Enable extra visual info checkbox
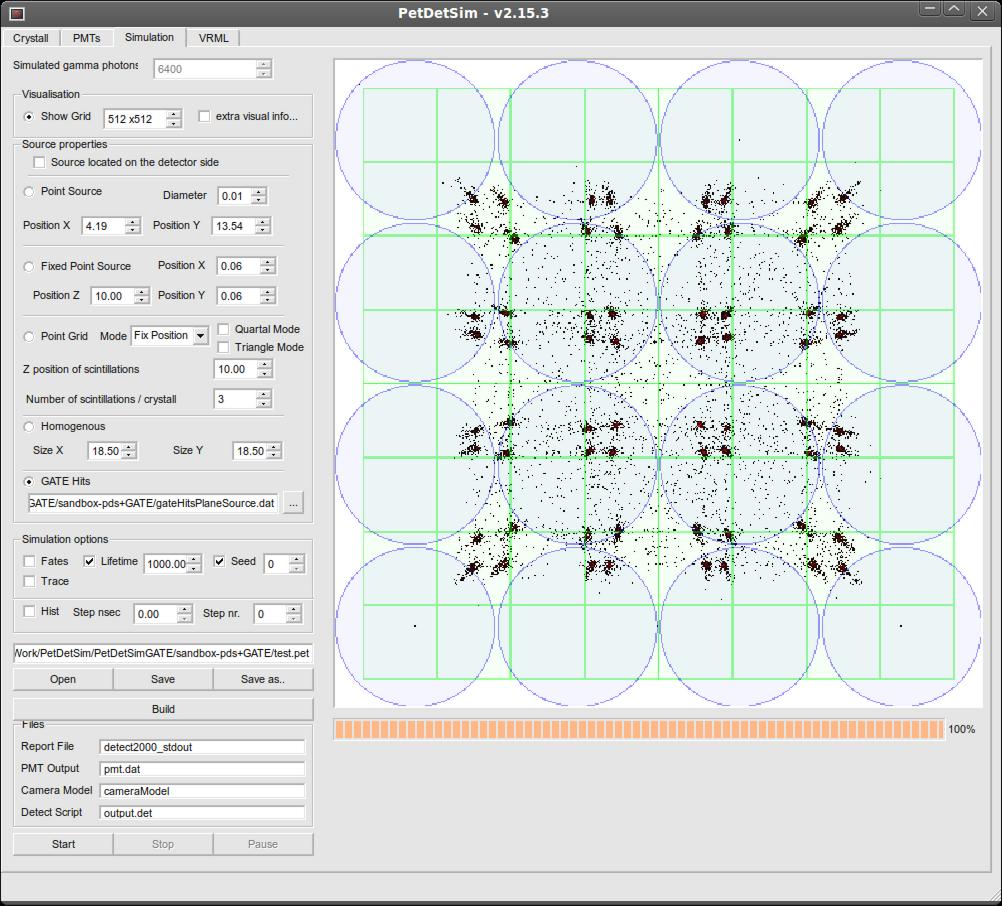The image size is (1002, 906). click(204, 116)
